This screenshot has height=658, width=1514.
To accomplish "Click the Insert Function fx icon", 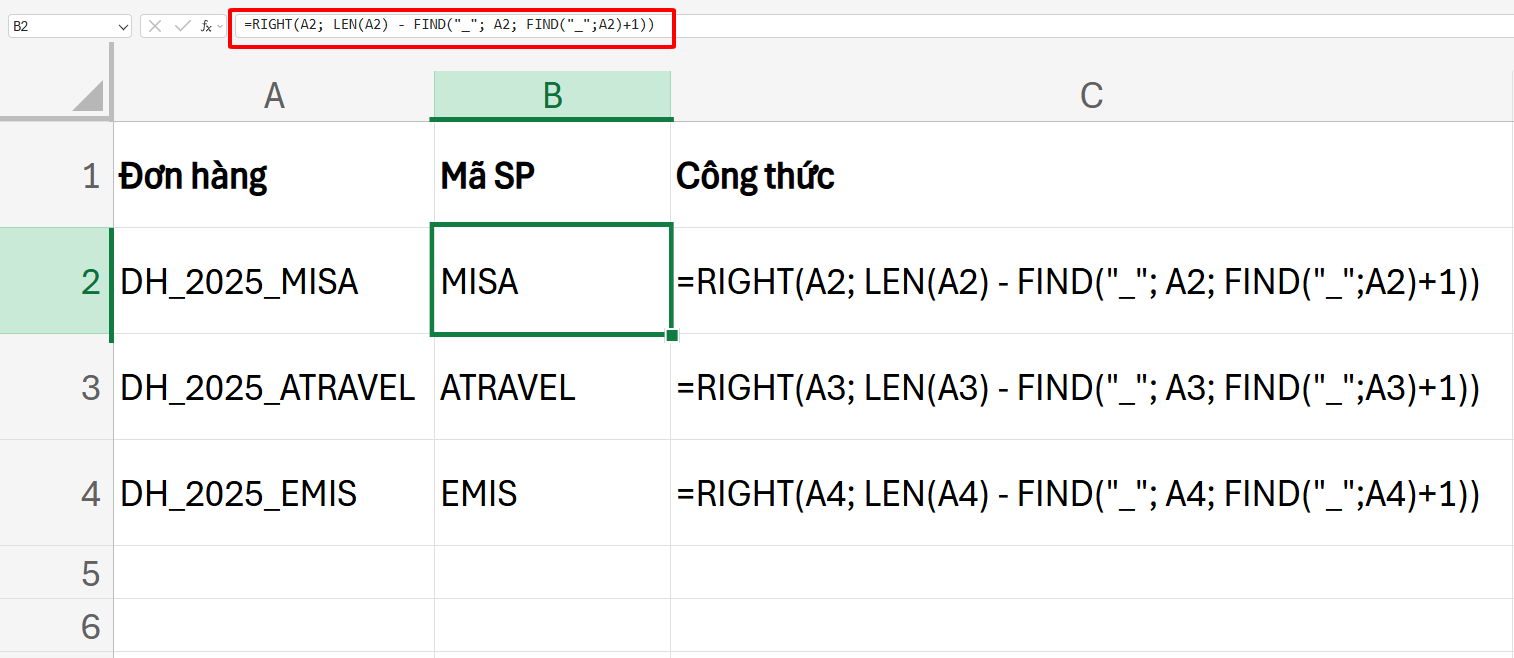I will pyautogui.click(x=206, y=26).
